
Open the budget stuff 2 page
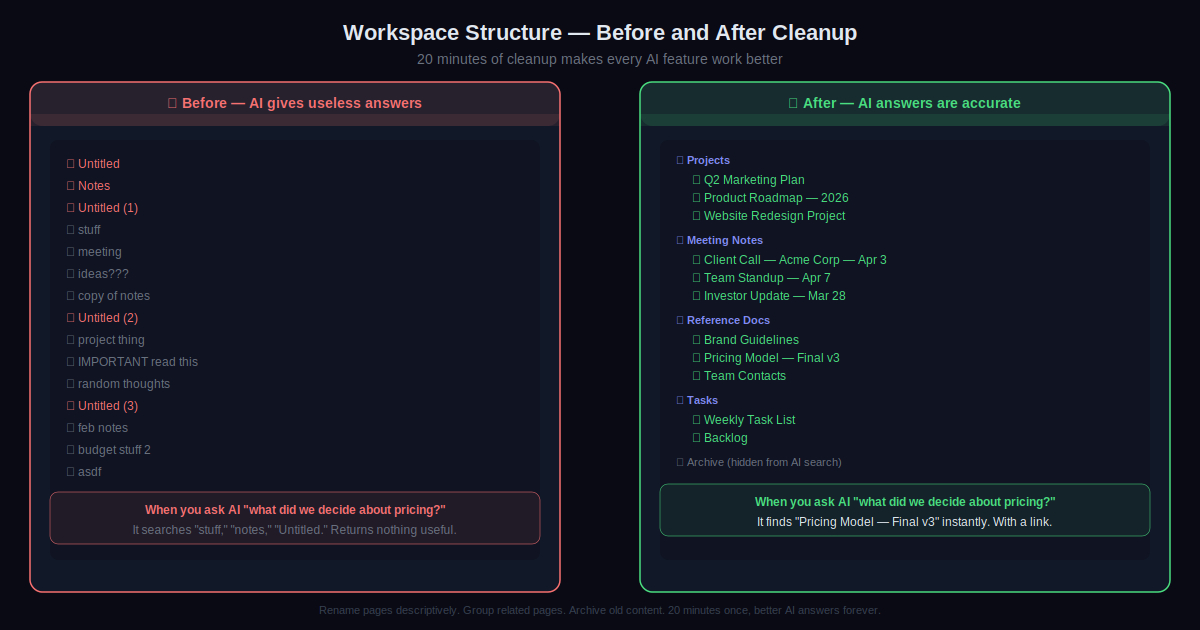114,450
